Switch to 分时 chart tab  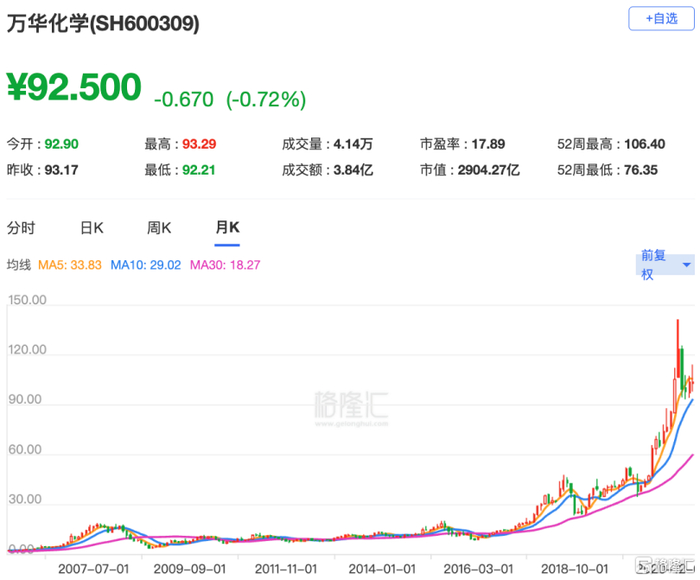click(x=21, y=228)
